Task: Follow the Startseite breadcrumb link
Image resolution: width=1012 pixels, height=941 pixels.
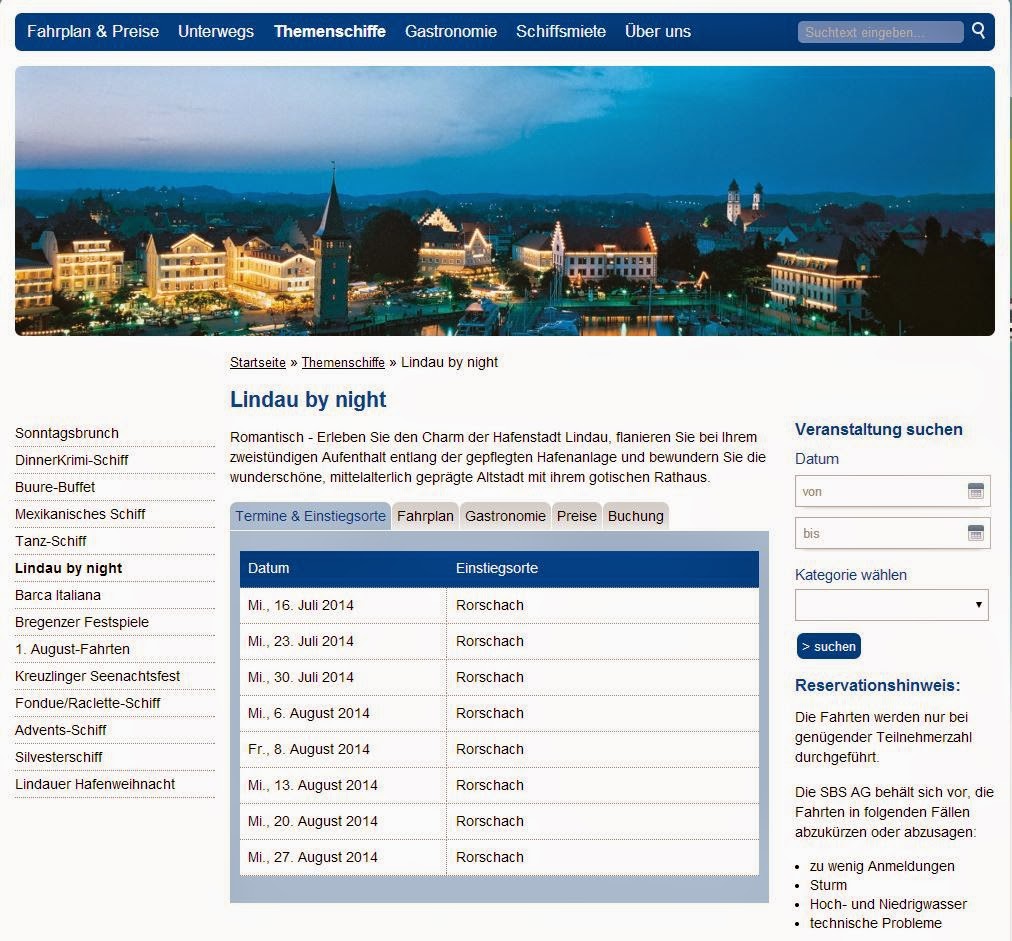Action: (x=258, y=362)
